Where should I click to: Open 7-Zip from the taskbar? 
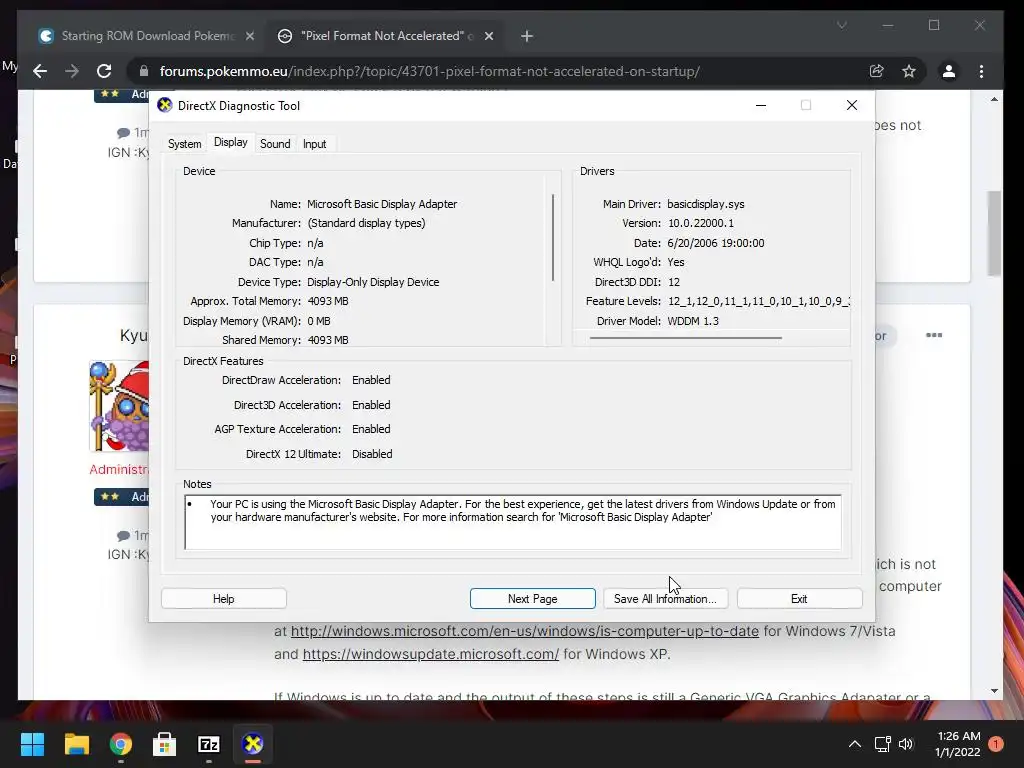click(x=208, y=744)
